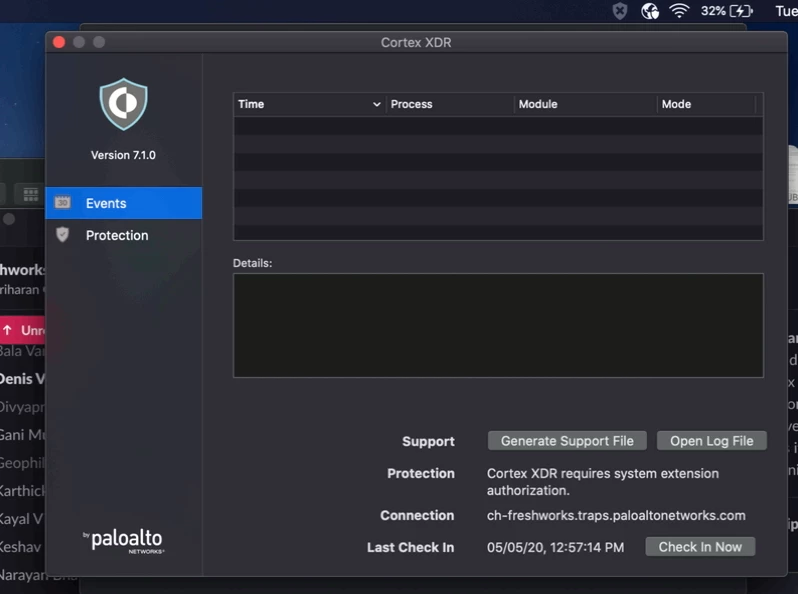This screenshot has height=594, width=798.
Task: Click the paloalto networks logo
Action: (x=124, y=541)
